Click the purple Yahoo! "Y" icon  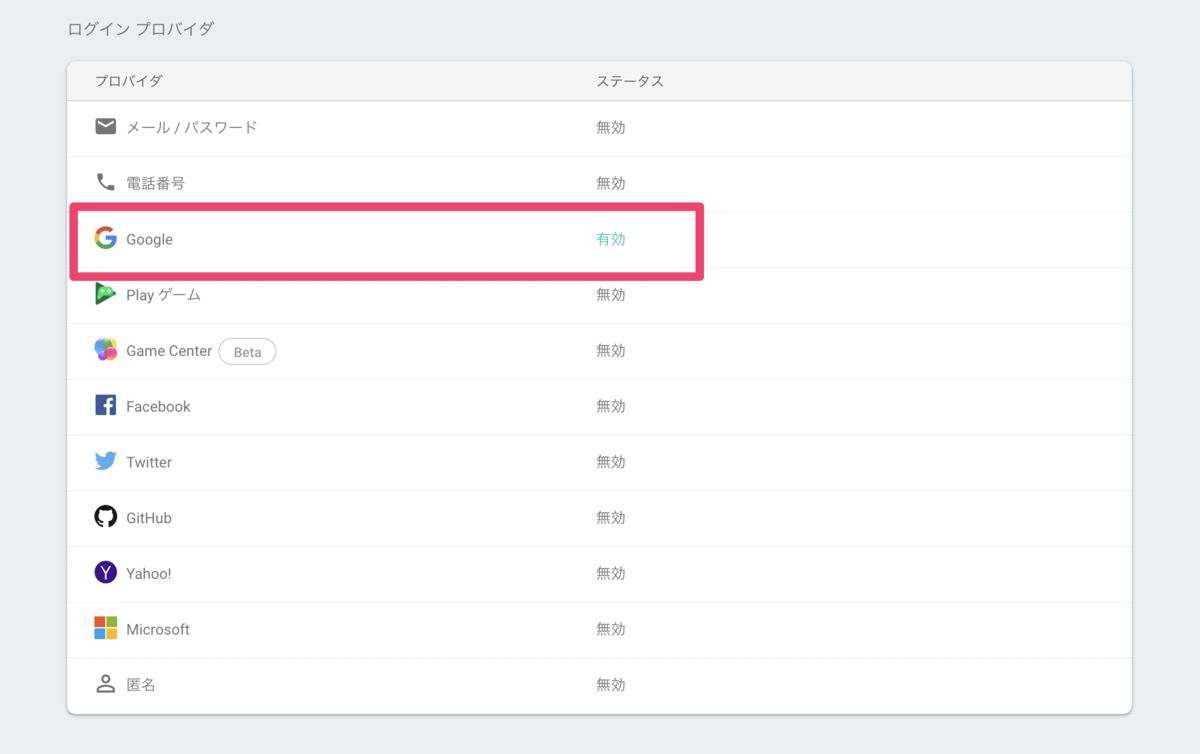[x=105, y=573]
